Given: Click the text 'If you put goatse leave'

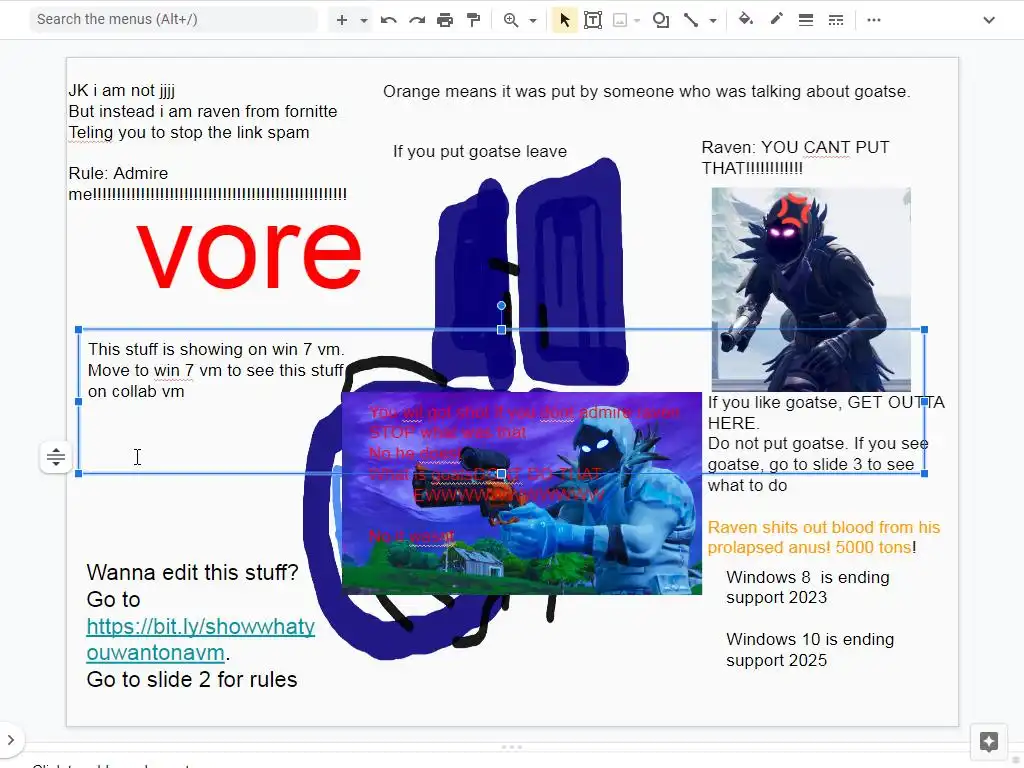Looking at the screenshot, I should pos(480,152).
